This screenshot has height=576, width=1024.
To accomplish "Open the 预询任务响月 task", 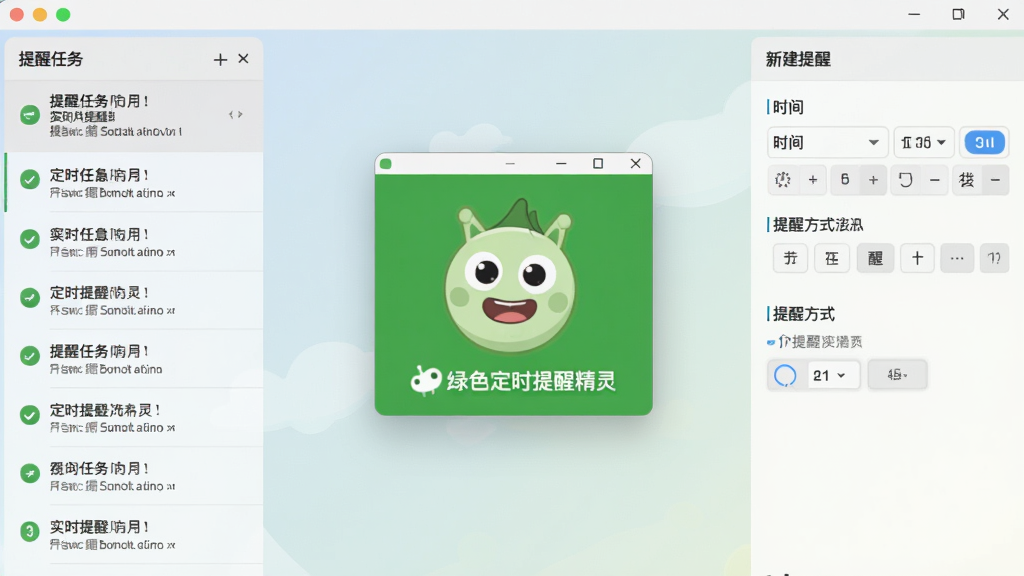I will tap(134, 476).
